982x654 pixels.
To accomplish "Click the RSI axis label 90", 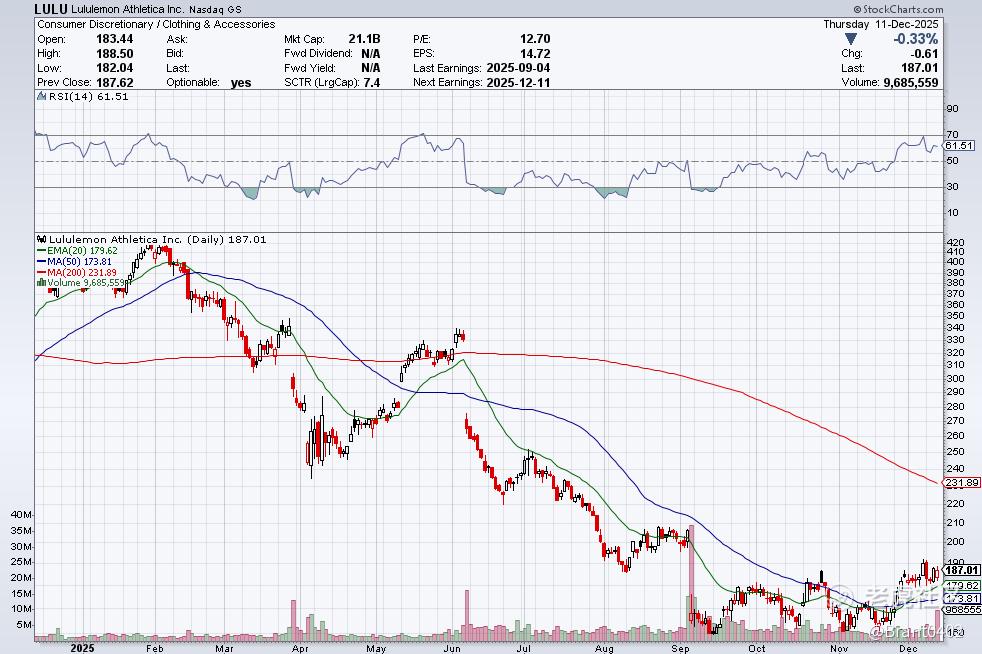I will pyautogui.click(x=952, y=108).
